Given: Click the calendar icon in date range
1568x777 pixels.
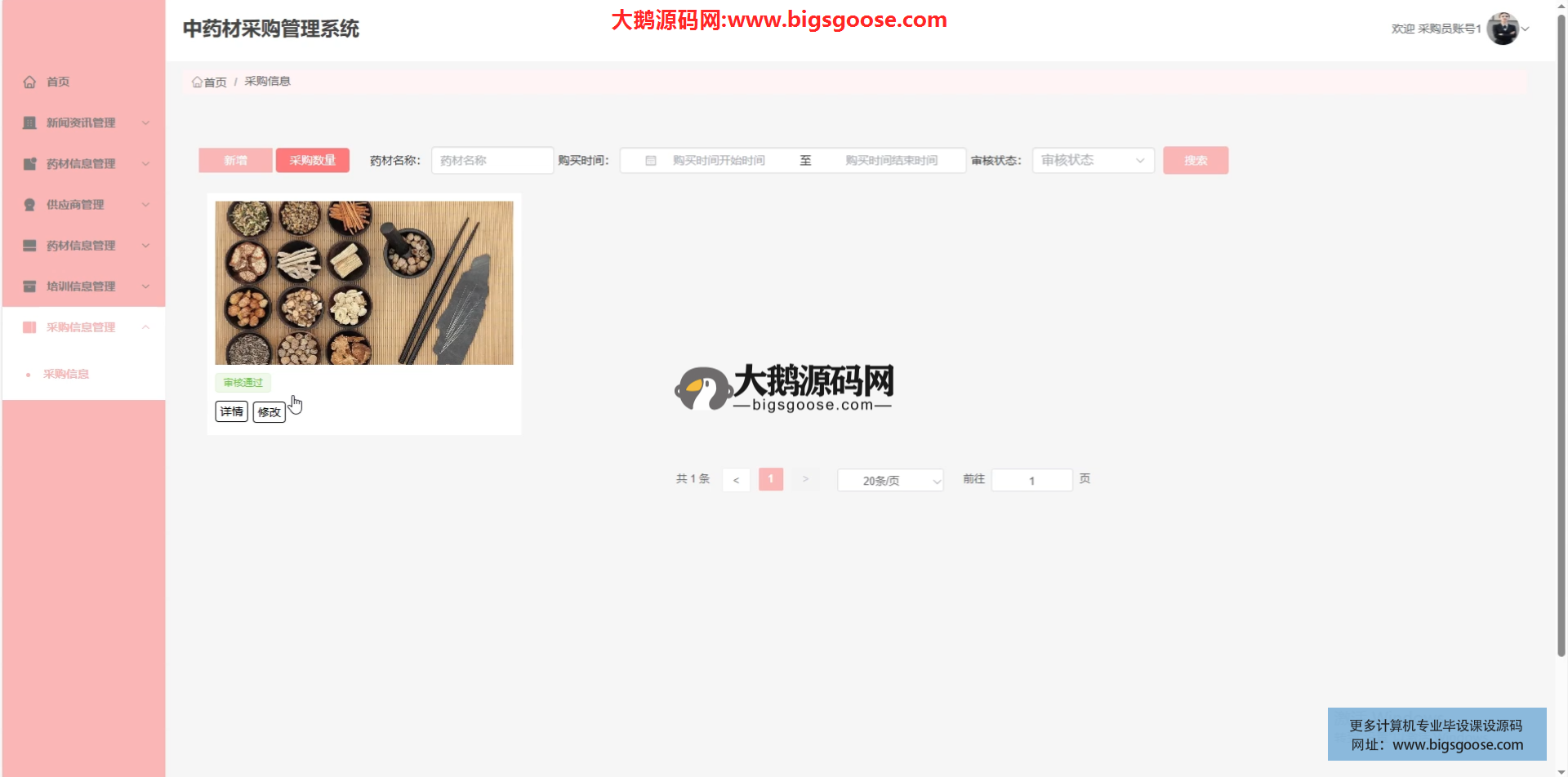Looking at the screenshot, I should click(651, 161).
